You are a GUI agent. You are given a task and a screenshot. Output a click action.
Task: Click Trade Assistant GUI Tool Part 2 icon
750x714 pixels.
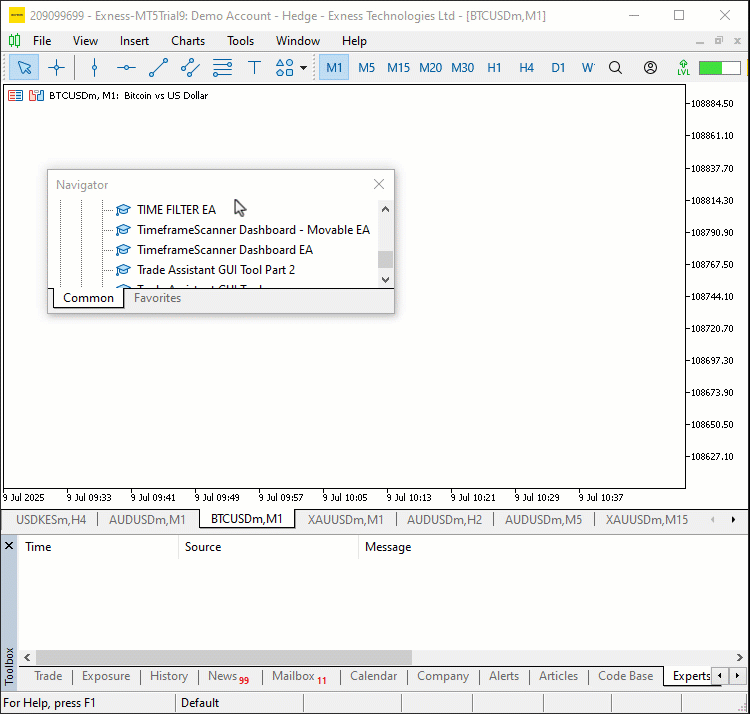[123, 270]
